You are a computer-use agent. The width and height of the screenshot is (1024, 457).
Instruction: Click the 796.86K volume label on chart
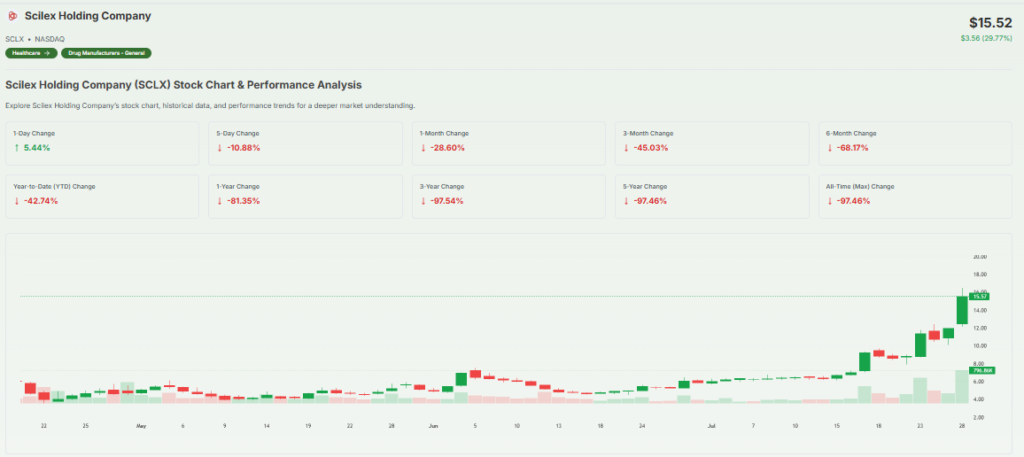point(982,370)
